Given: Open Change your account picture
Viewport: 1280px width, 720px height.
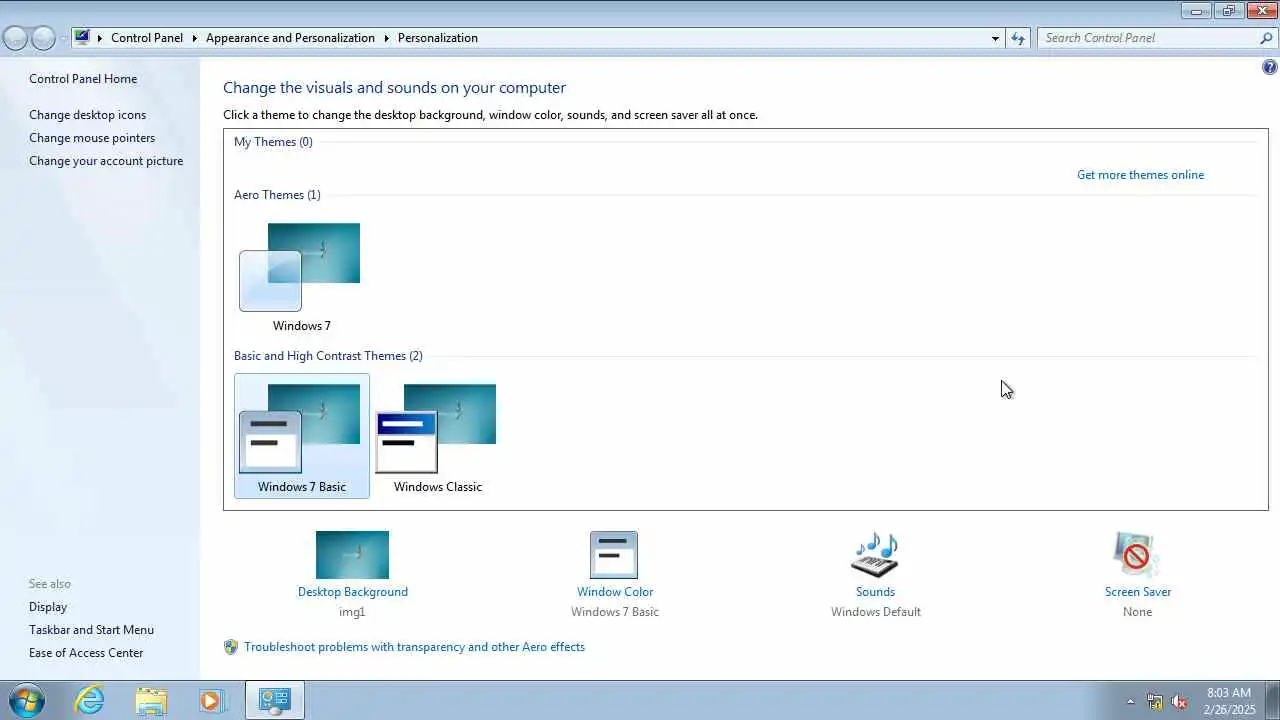Looking at the screenshot, I should click(106, 161).
